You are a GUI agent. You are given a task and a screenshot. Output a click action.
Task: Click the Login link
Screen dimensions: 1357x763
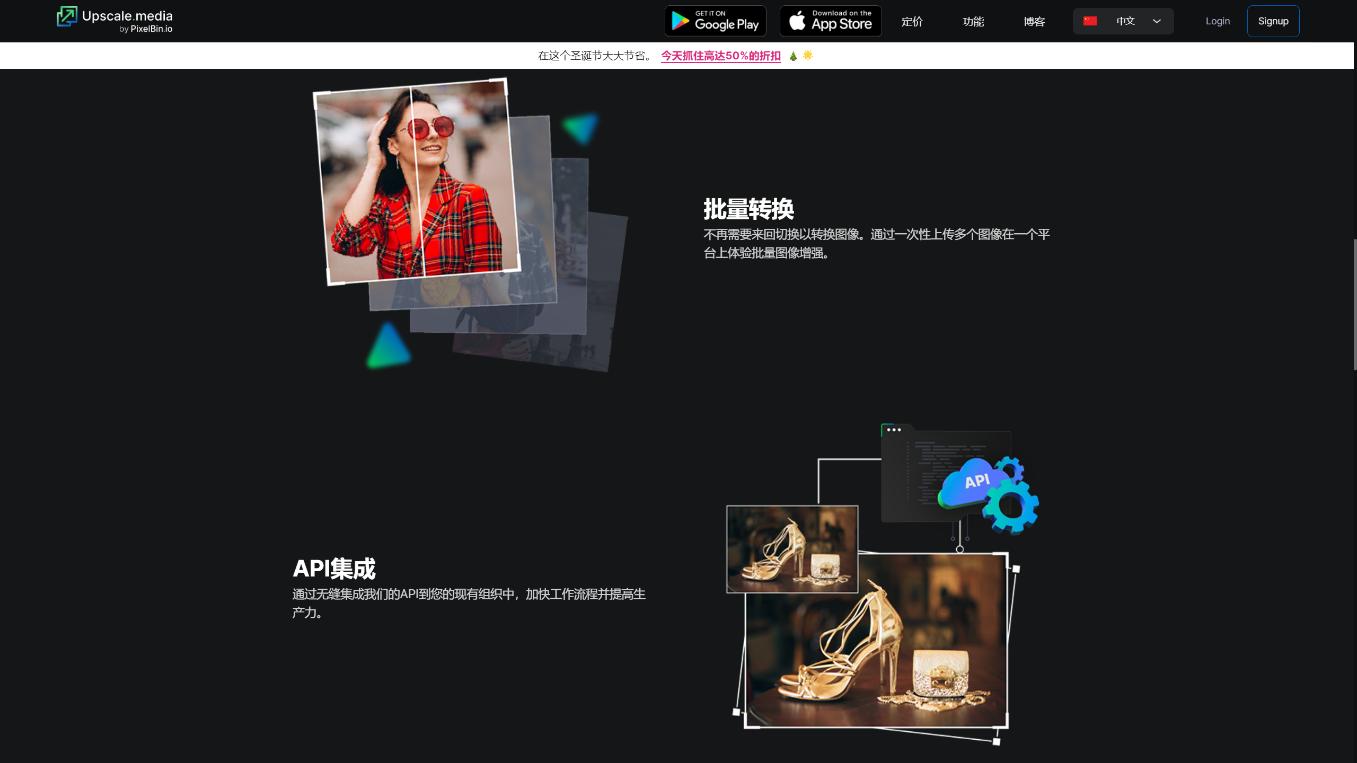(1218, 21)
